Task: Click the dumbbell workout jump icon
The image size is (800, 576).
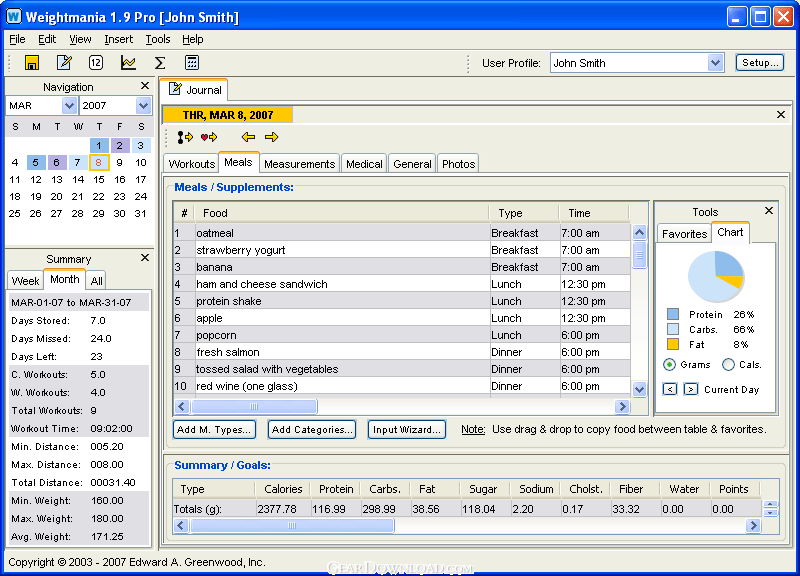Action: pos(185,137)
